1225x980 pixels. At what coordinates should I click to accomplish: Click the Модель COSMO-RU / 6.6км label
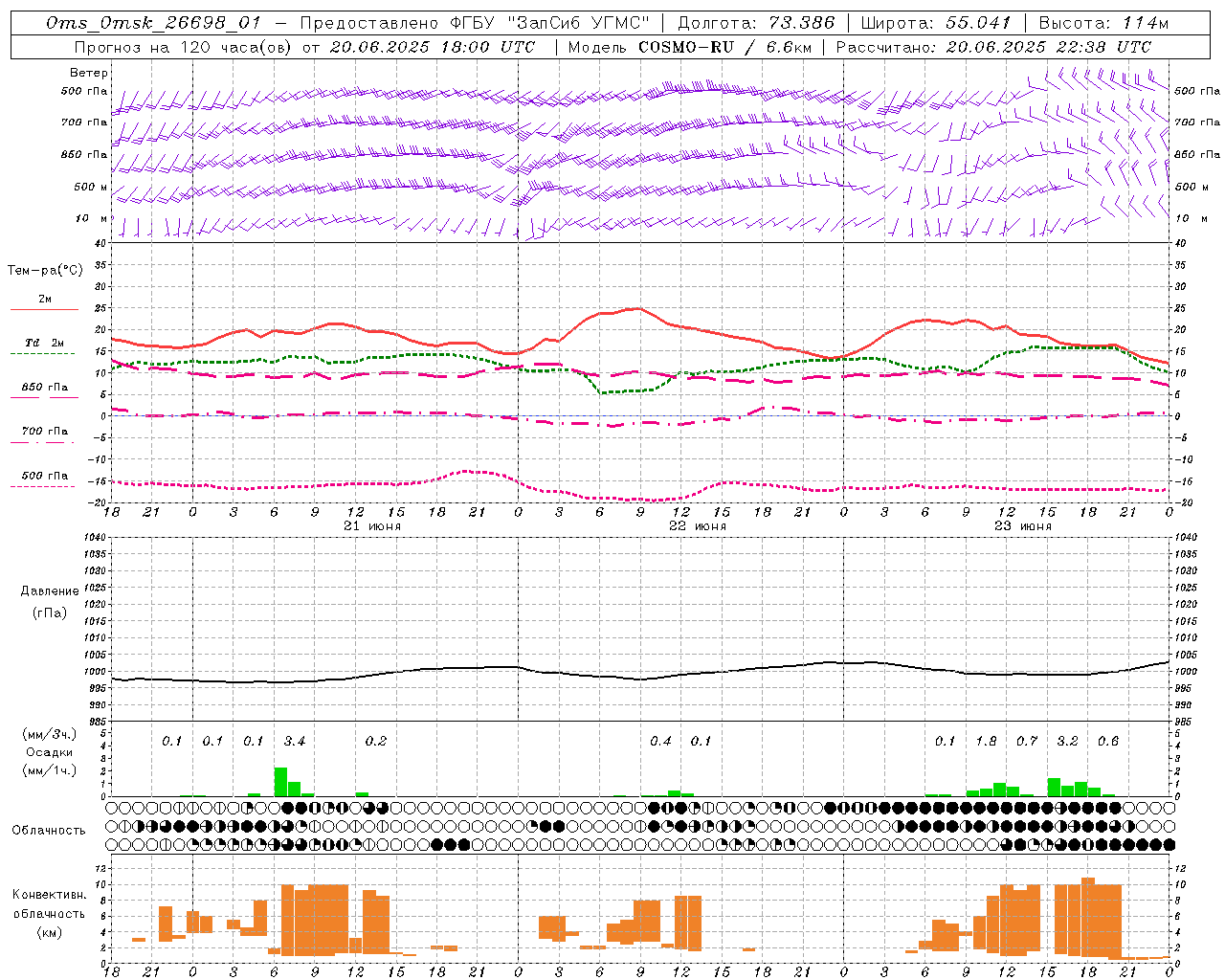click(x=690, y=46)
